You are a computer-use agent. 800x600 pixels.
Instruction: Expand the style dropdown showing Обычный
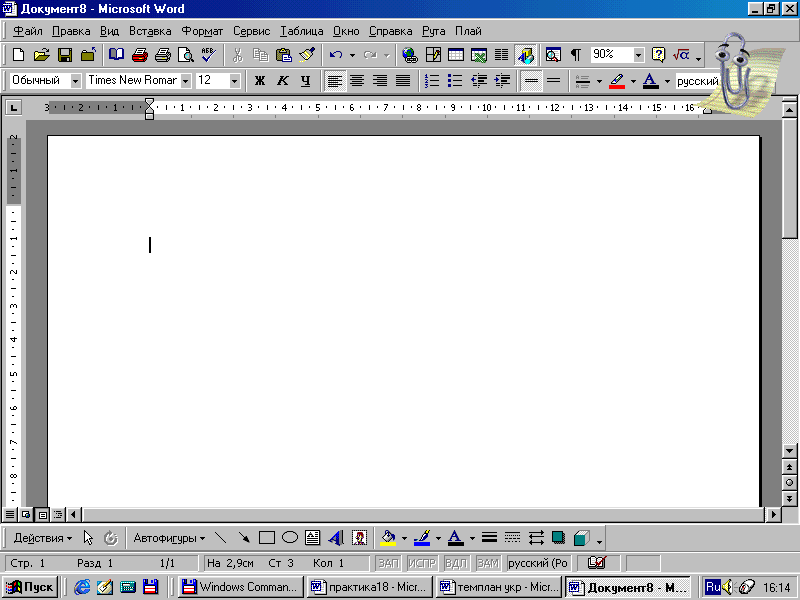point(76,81)
